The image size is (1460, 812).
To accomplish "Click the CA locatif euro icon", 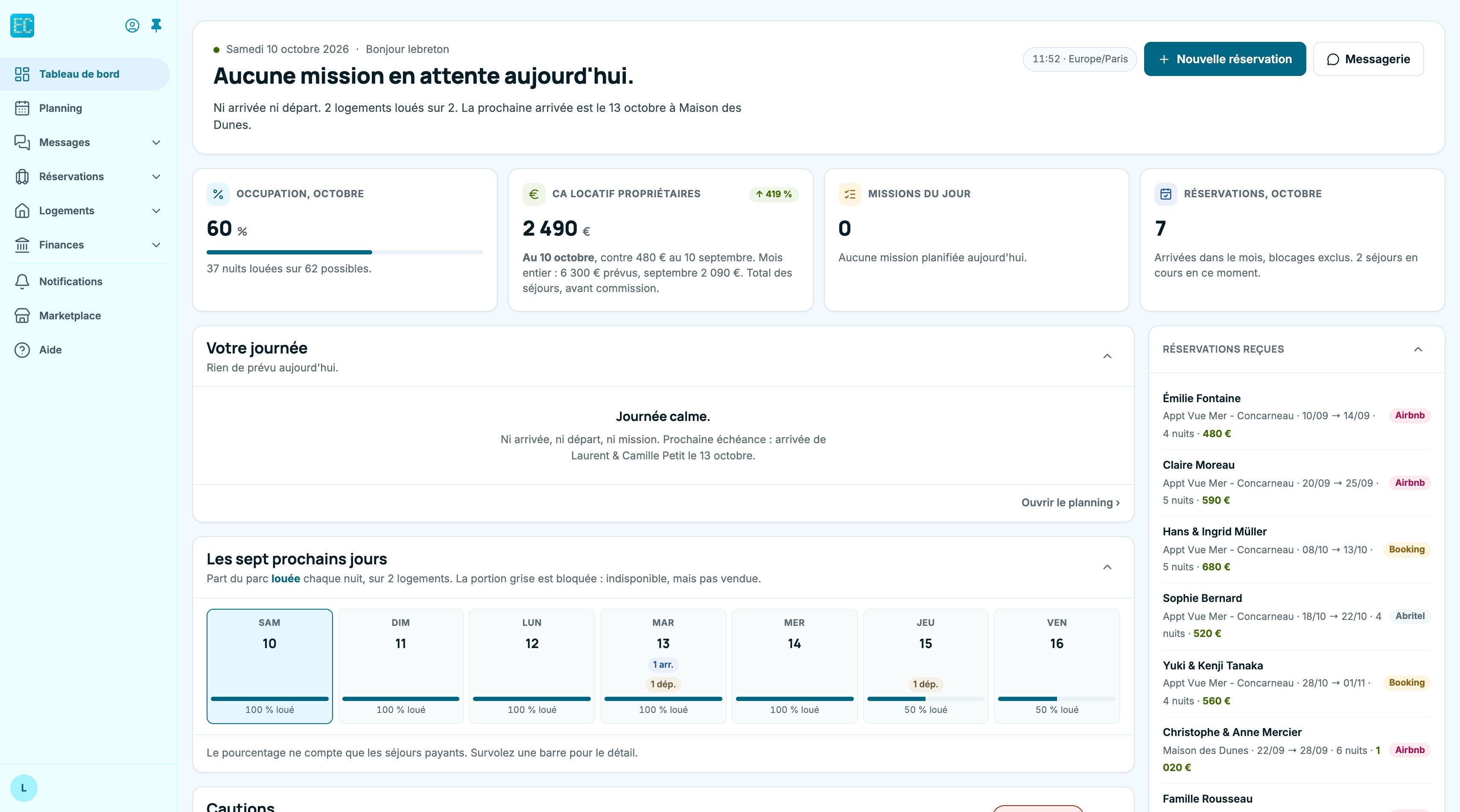I will pyautogui.click(x=534, y=194).
